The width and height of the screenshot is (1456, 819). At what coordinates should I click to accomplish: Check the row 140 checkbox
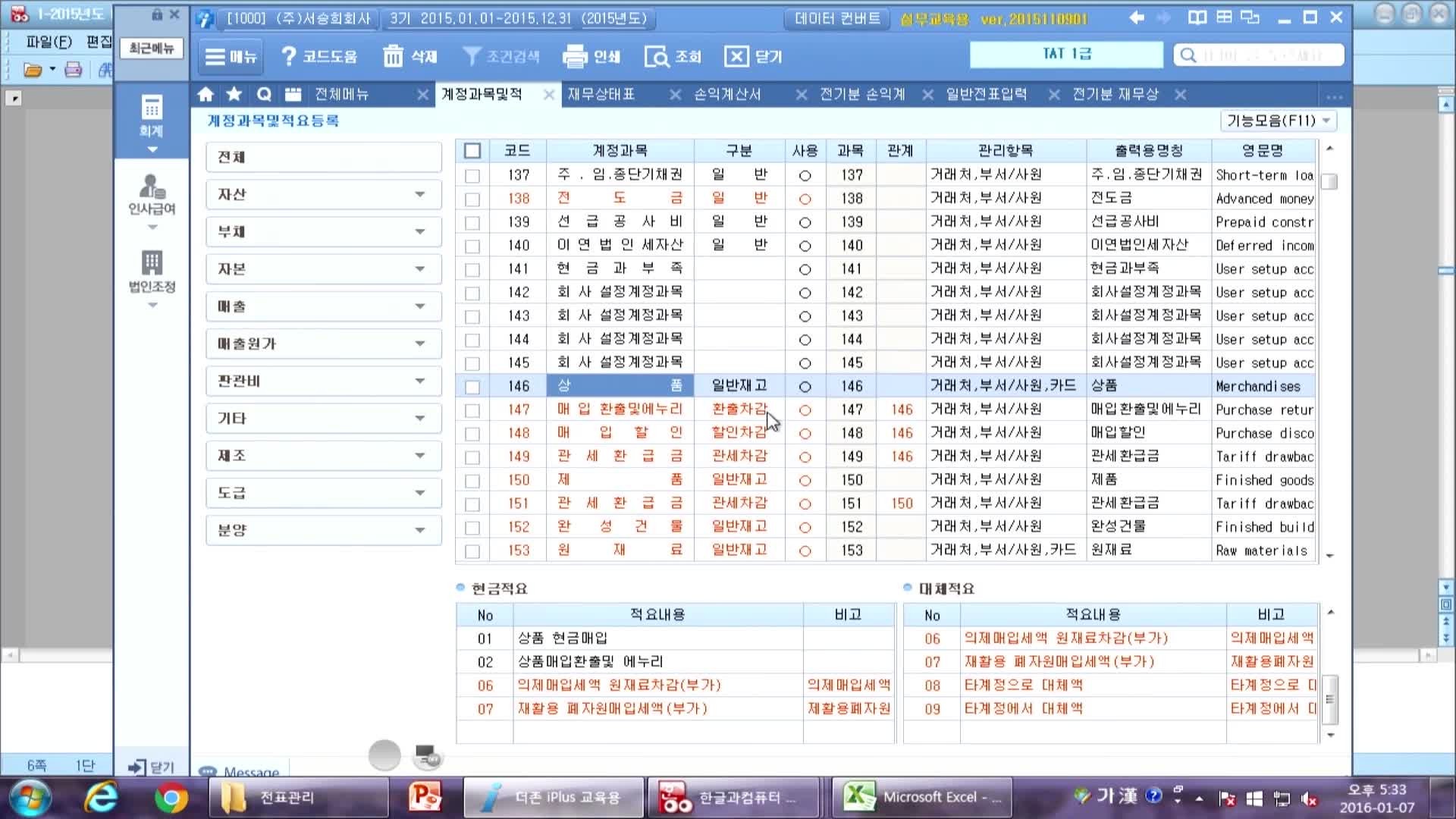pyautogui.click(x=472, y=246)
